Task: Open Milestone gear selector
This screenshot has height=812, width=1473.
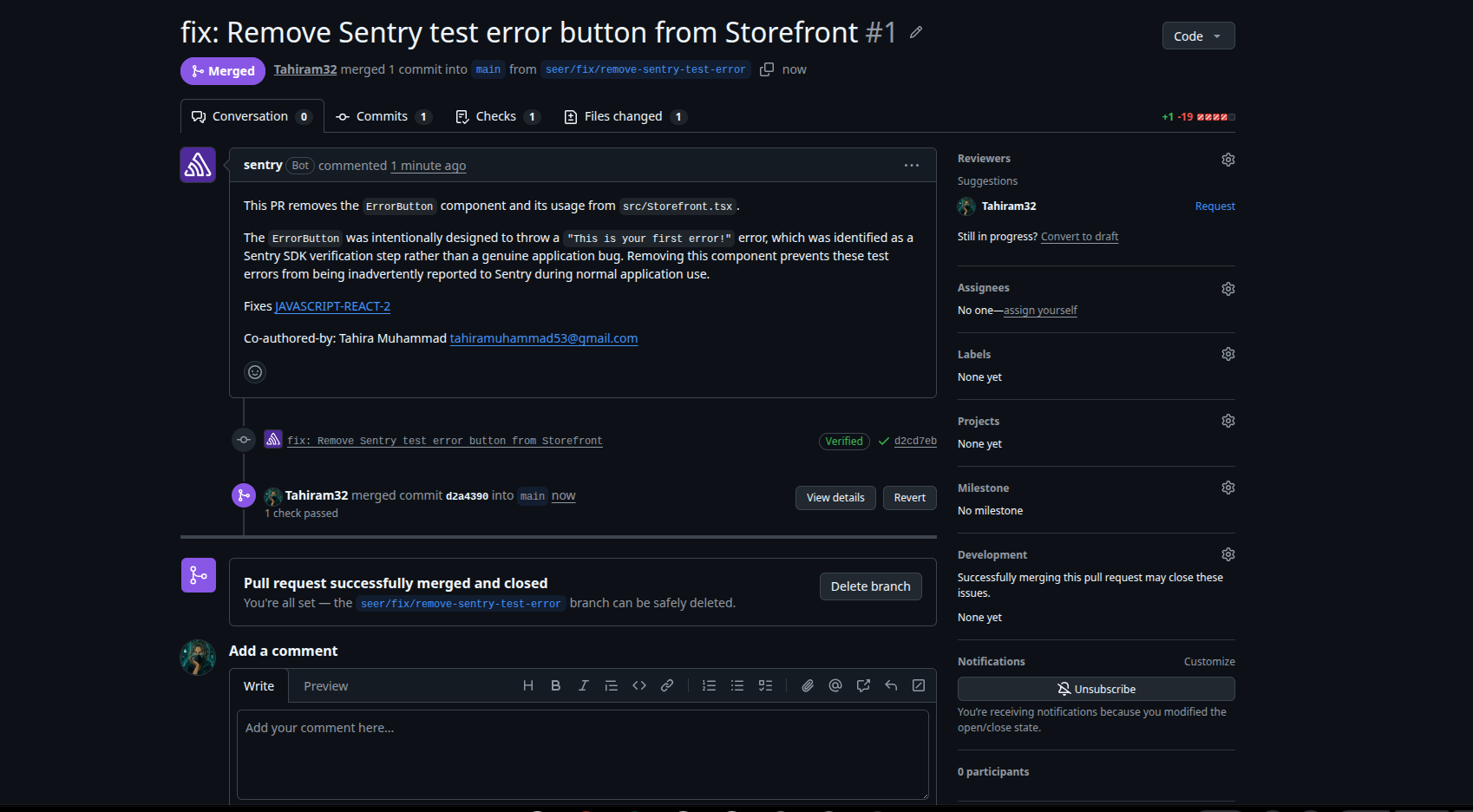Action: coord(1228,488)
